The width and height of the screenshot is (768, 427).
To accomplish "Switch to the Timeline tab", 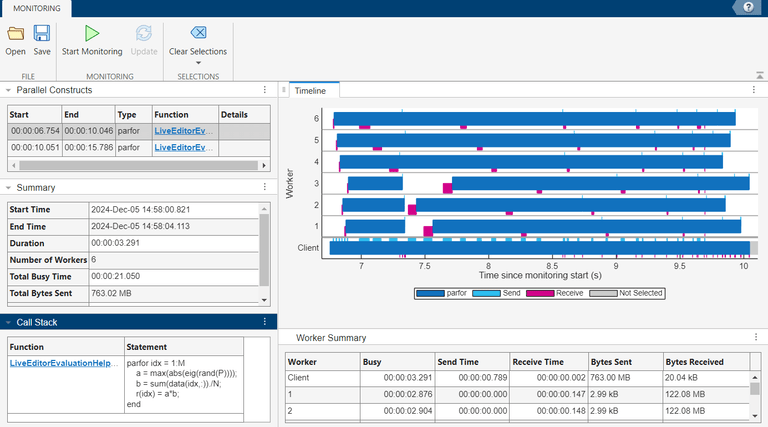I will [x=309, y=91].
